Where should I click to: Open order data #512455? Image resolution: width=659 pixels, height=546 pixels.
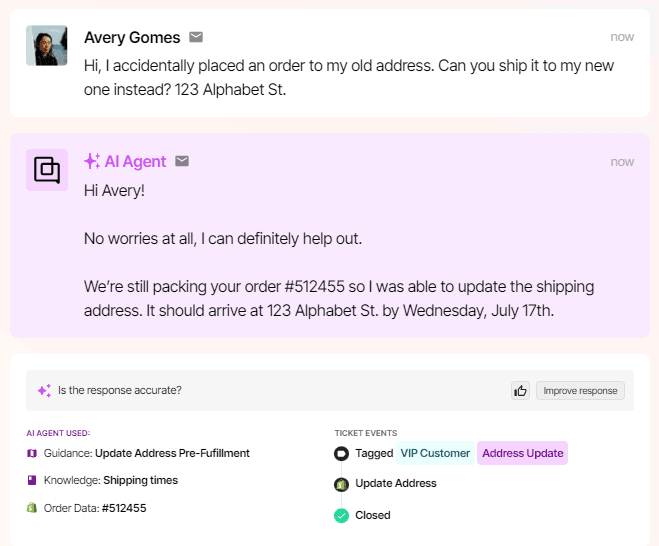[124, 508]
